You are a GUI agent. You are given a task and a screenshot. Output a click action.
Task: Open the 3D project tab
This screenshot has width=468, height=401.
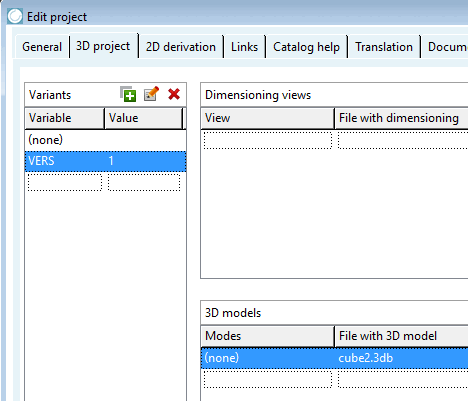tap(103, 46)
